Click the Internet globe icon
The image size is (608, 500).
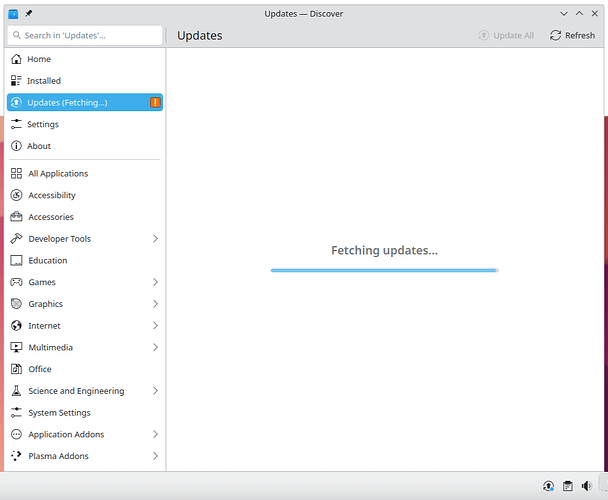[16, 325]
